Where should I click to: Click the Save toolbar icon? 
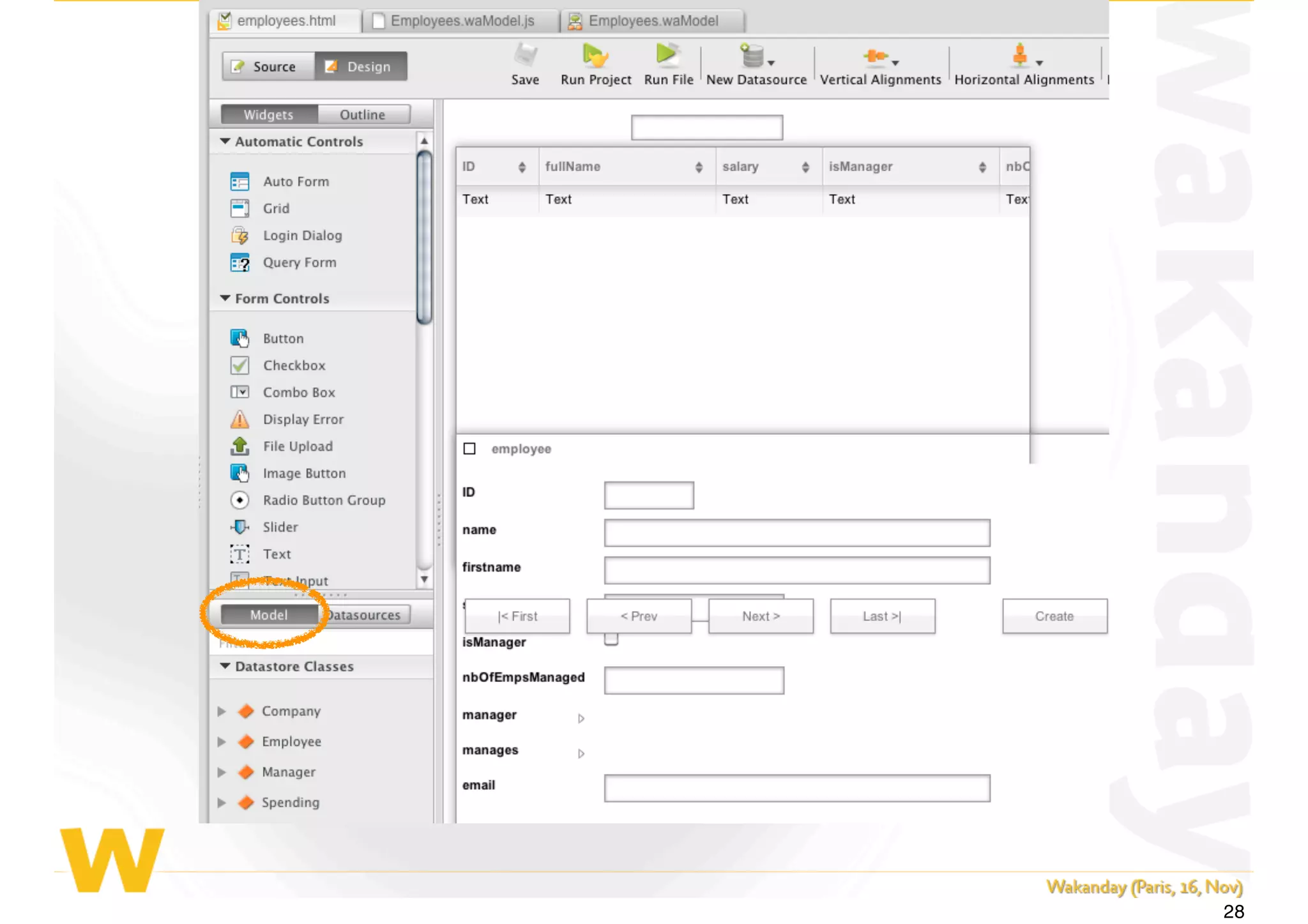(x=525, y=56)
